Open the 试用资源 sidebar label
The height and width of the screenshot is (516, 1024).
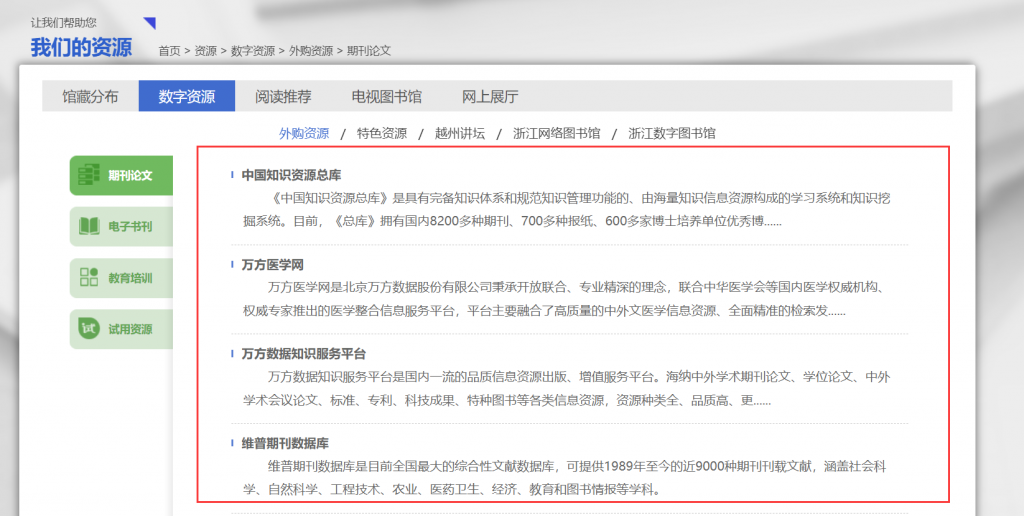point(130,329)
